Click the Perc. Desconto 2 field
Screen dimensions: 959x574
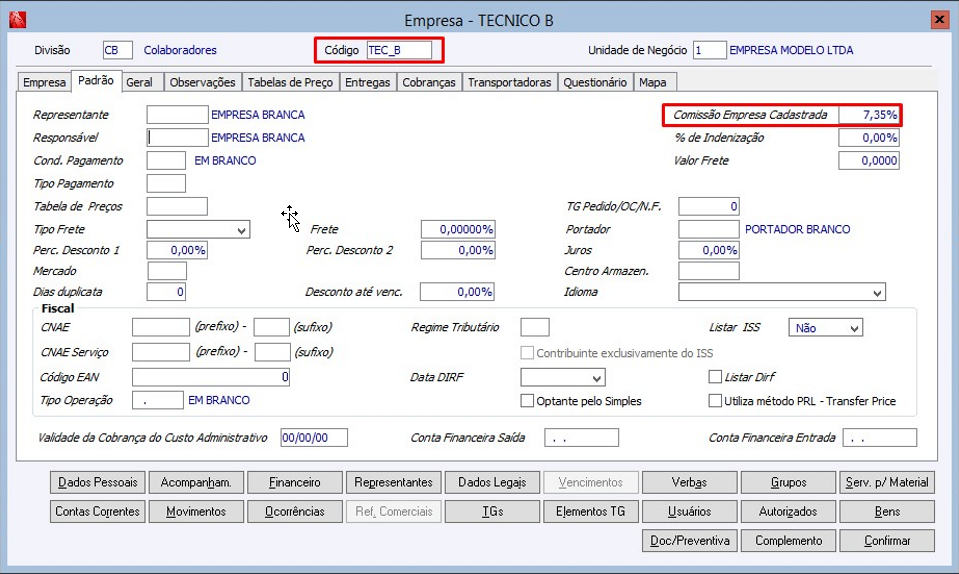click(458, 250)
